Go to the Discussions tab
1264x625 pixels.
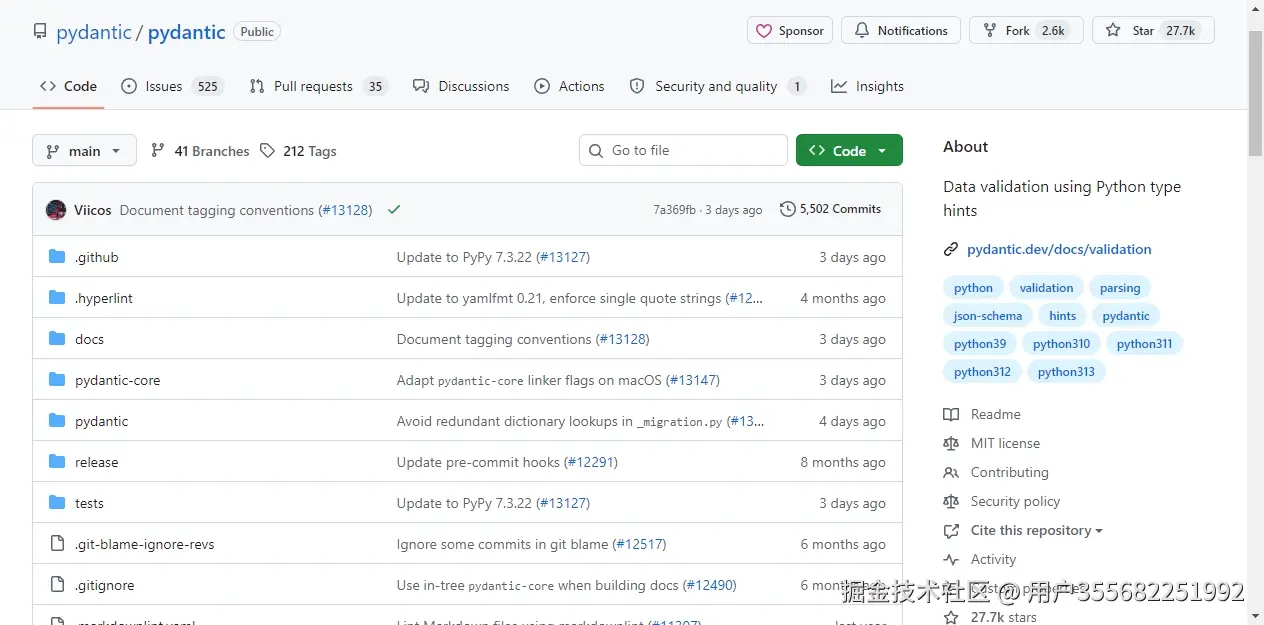461,86
